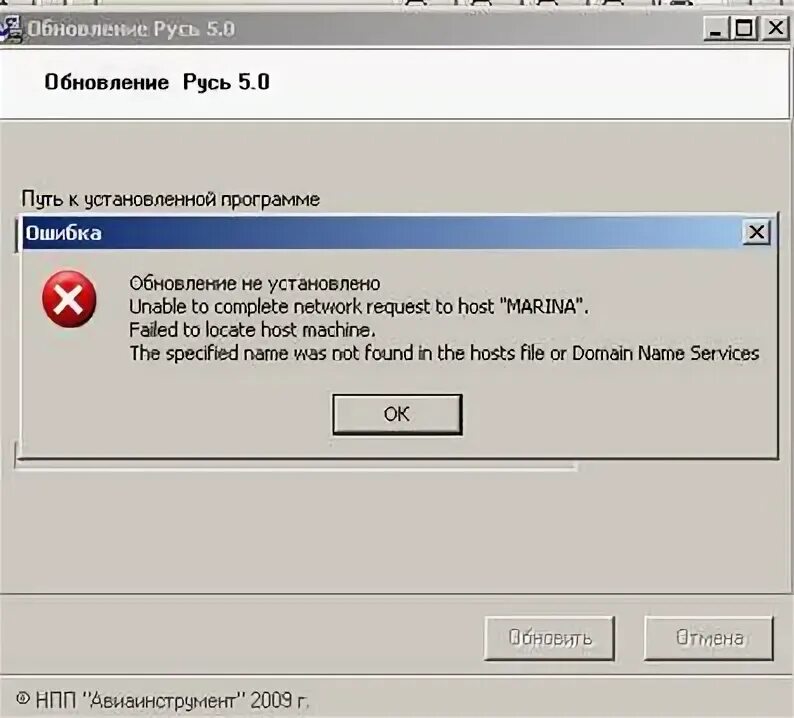Click the main window title bar text
Viewport: 794px width, 718px height.
(131, 29)
